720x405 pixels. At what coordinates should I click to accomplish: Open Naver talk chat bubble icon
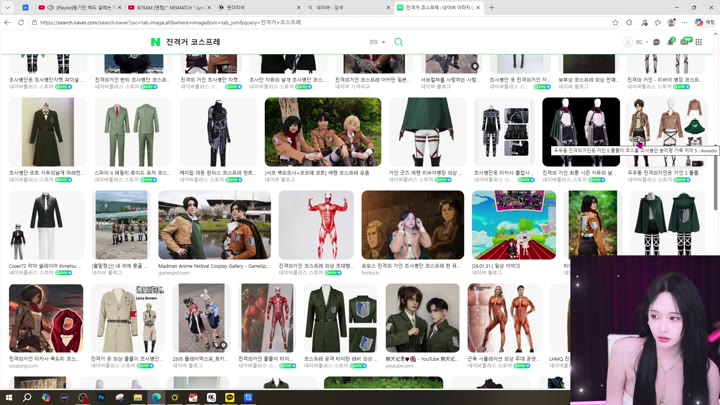click(657, 42)
